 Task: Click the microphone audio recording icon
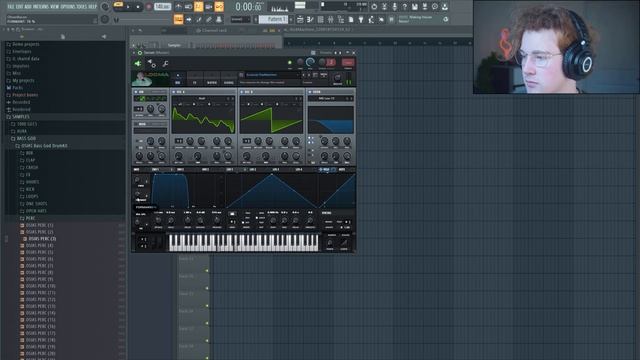(x=394, y=7)
